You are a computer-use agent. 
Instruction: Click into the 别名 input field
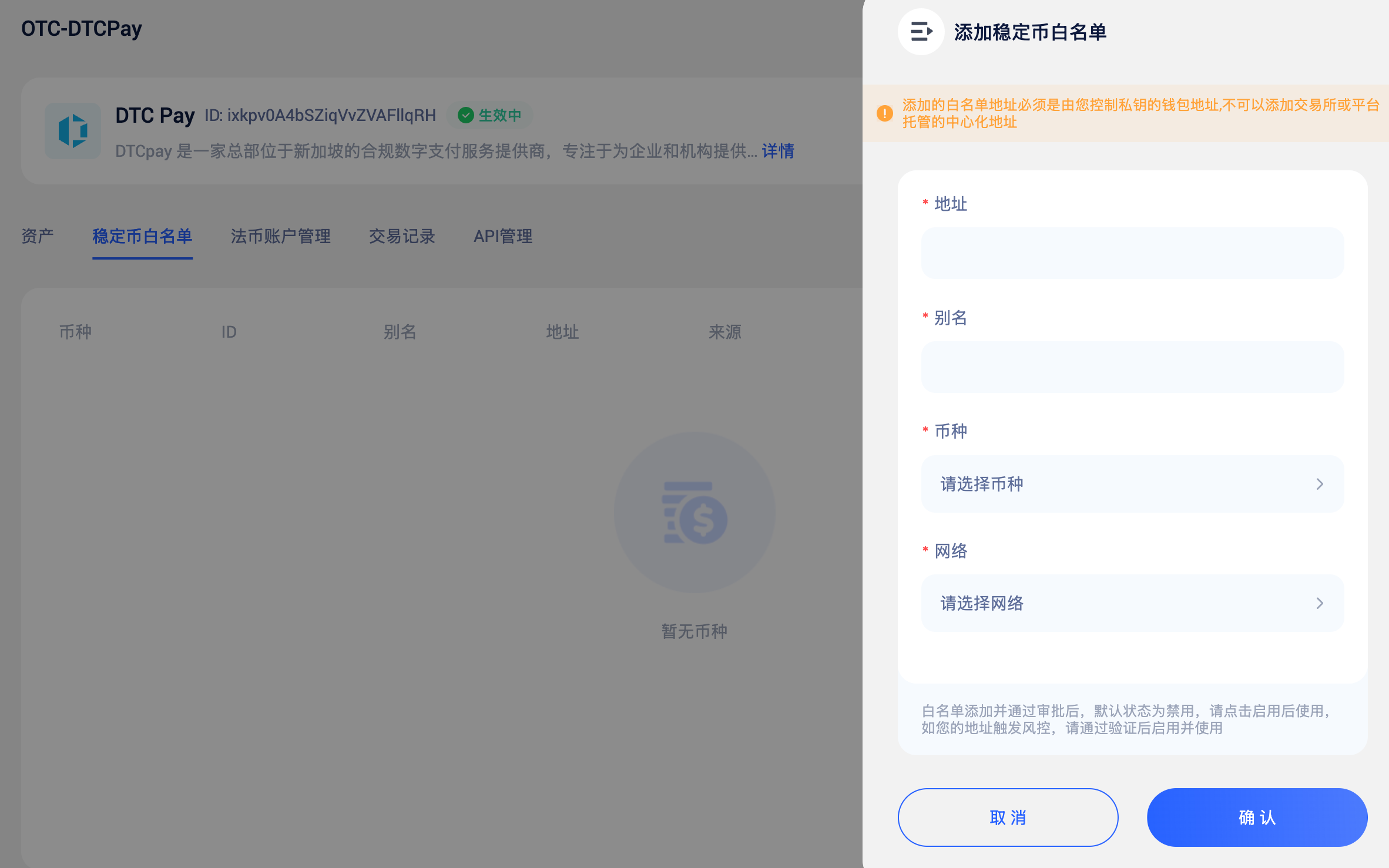1132,367
